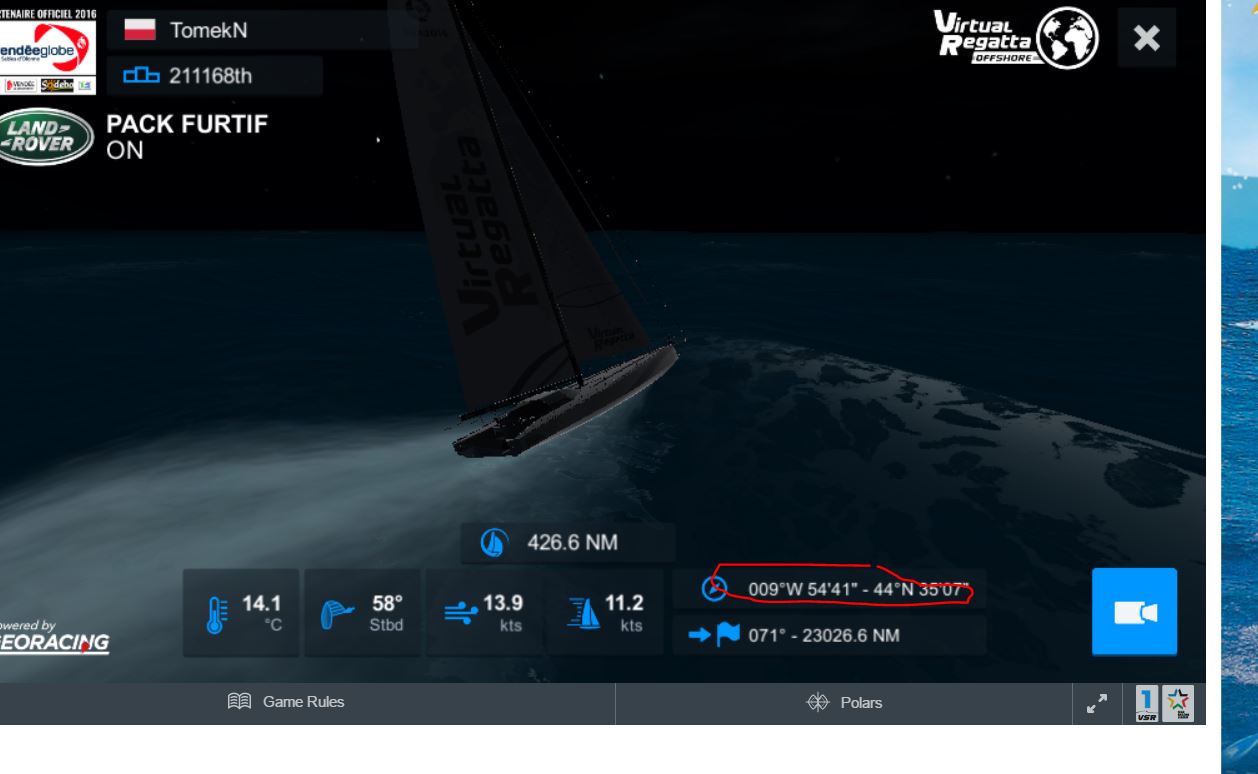Click the VSR badge icon in the bottom bar
The image size is (1258, 774).
click(x=1147, y=703)
